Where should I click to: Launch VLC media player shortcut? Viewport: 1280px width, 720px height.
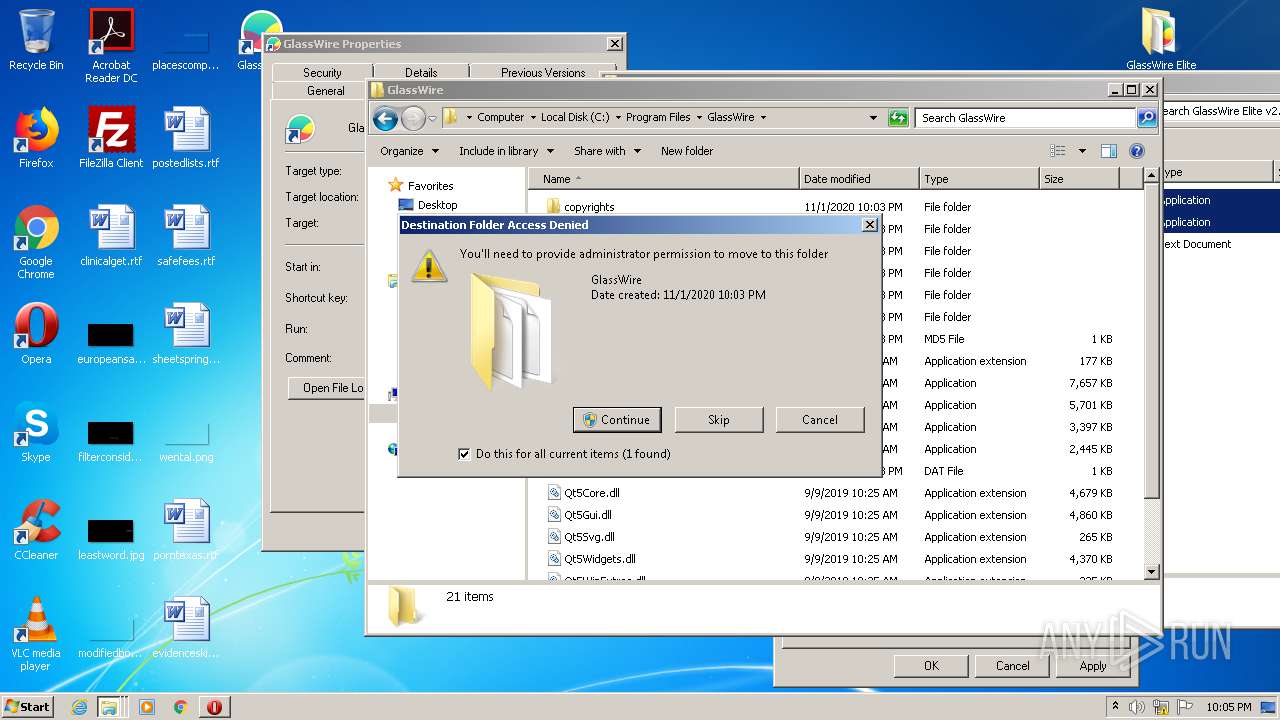pyautogui.click(x=36, y=634)
